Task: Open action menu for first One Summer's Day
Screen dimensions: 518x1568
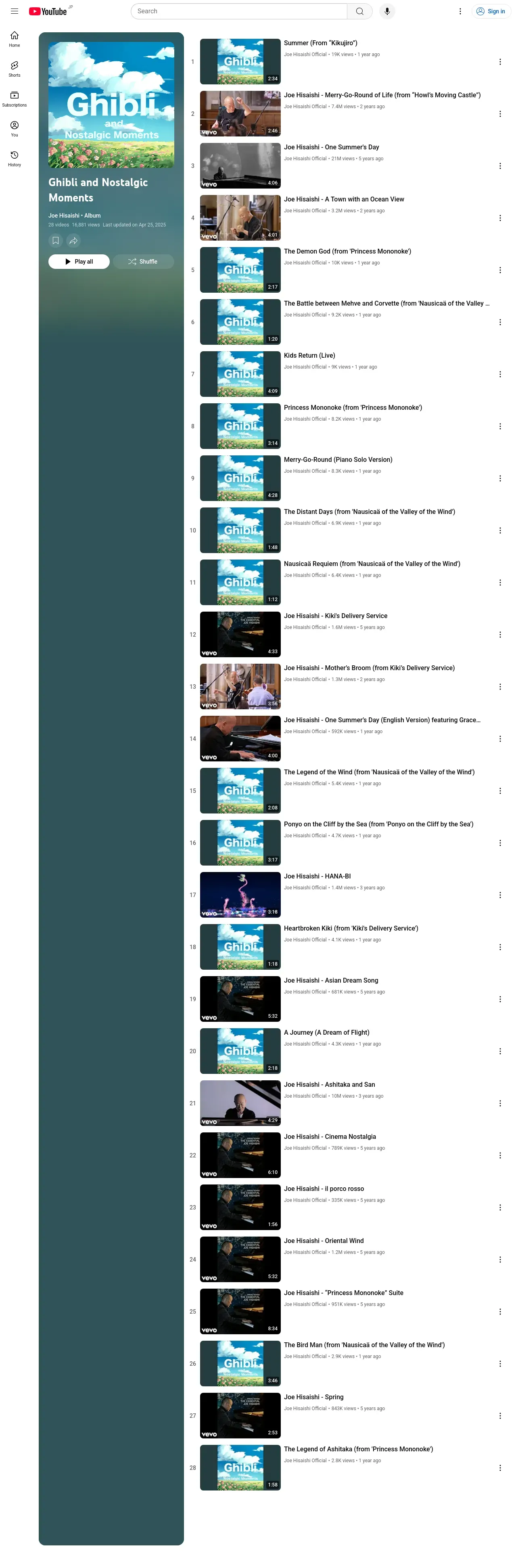Action: pyautogui.click(x=500, y=166)
